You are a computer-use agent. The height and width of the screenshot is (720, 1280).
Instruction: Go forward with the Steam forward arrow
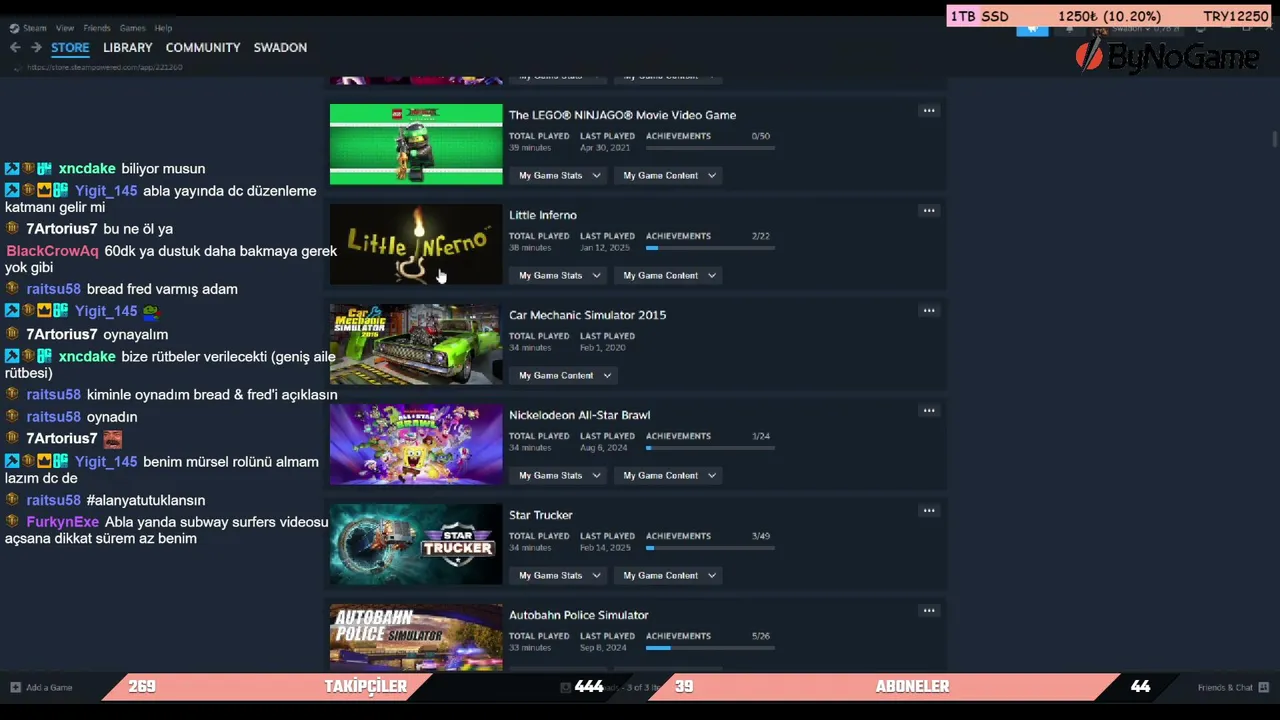coord(36,47)
